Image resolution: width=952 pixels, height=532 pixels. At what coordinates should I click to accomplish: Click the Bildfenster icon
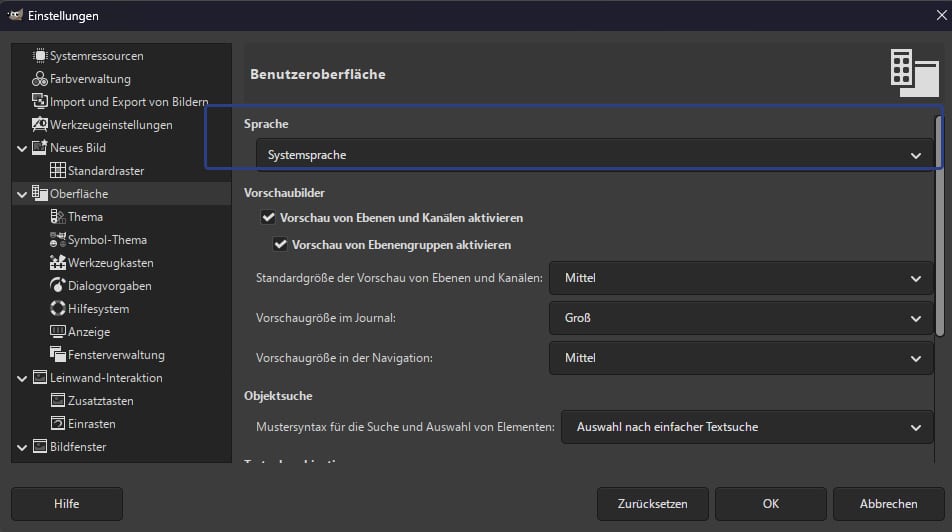click(39, 446)
